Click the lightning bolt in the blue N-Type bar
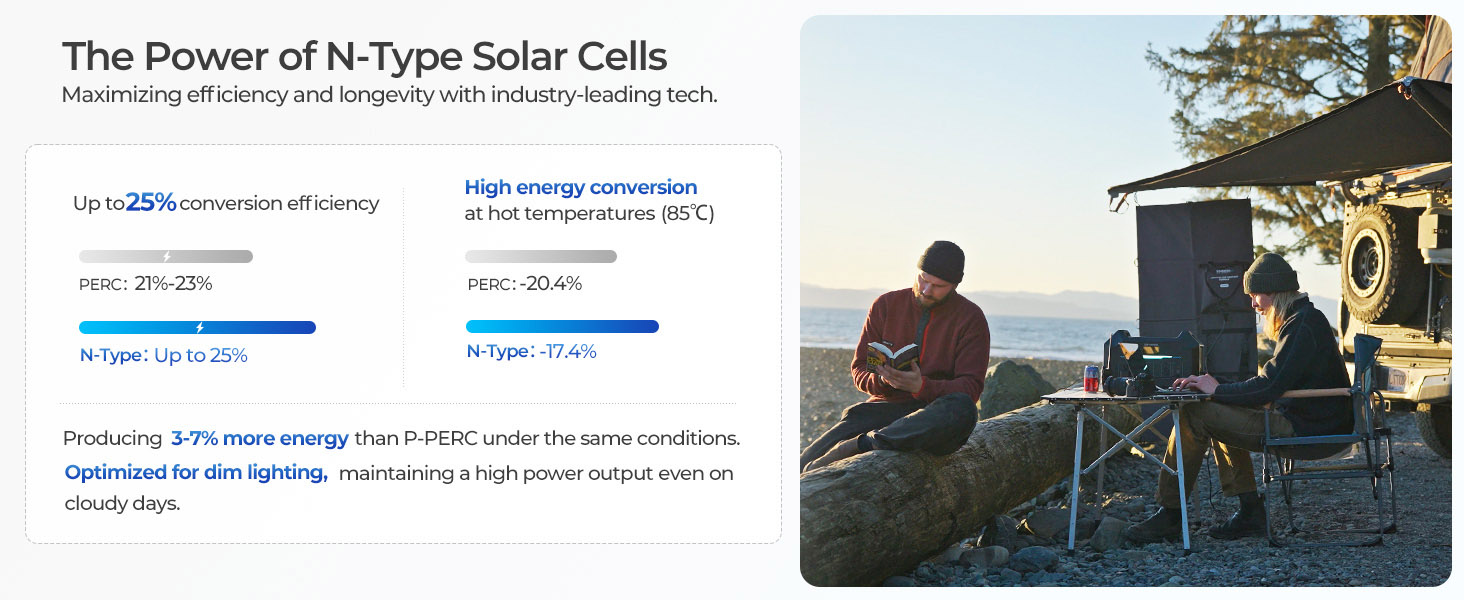 coord(200,327)
